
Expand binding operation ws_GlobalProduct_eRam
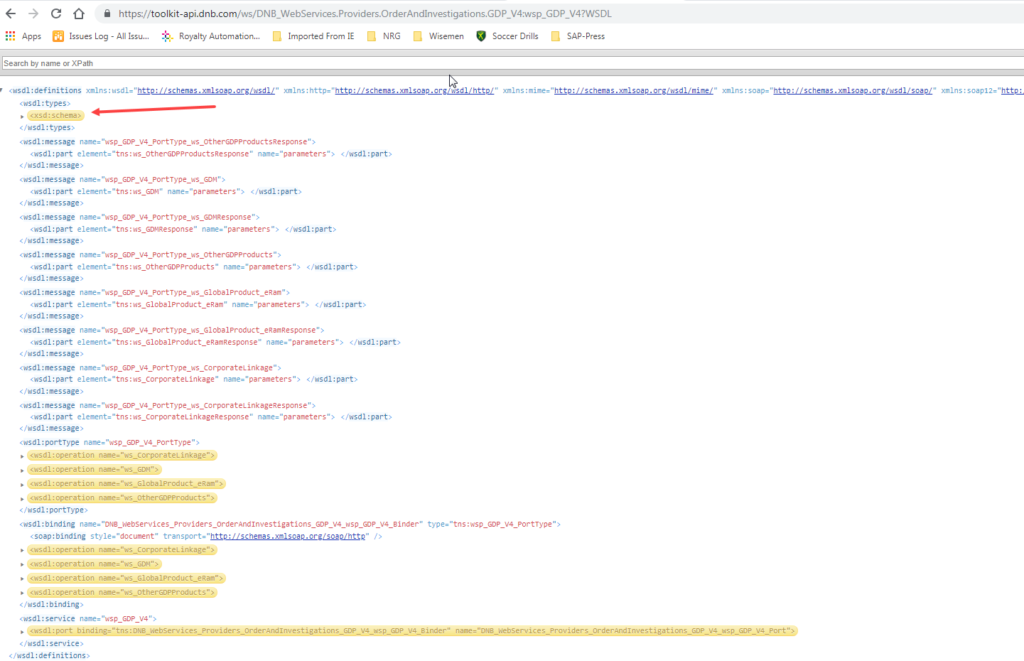pos(22,579)
